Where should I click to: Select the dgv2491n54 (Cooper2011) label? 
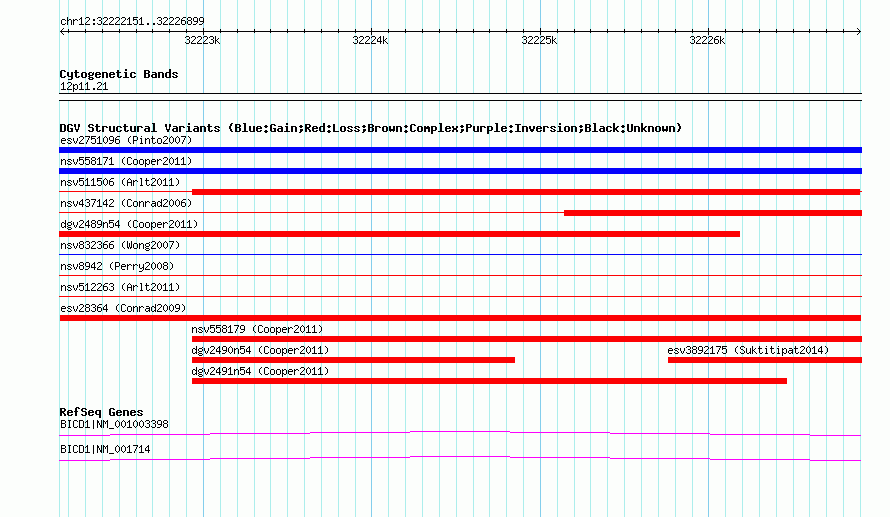coord(260,371)
